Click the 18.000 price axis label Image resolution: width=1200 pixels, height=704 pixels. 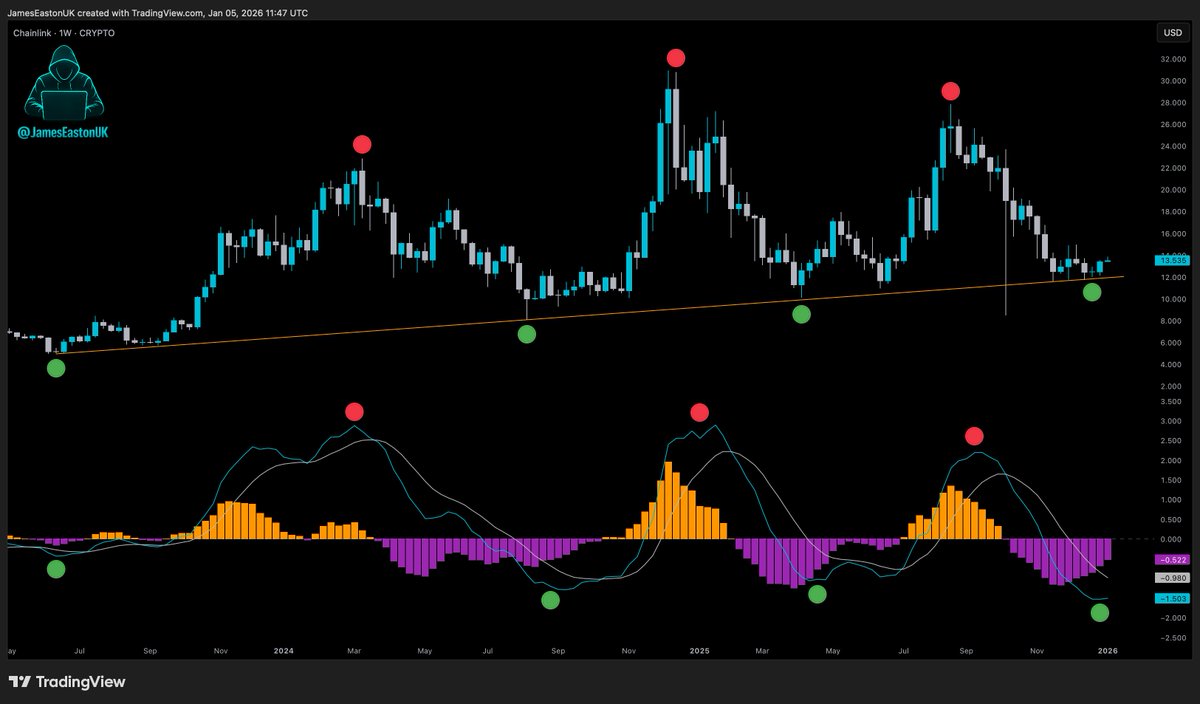[x=1171, y=212]
